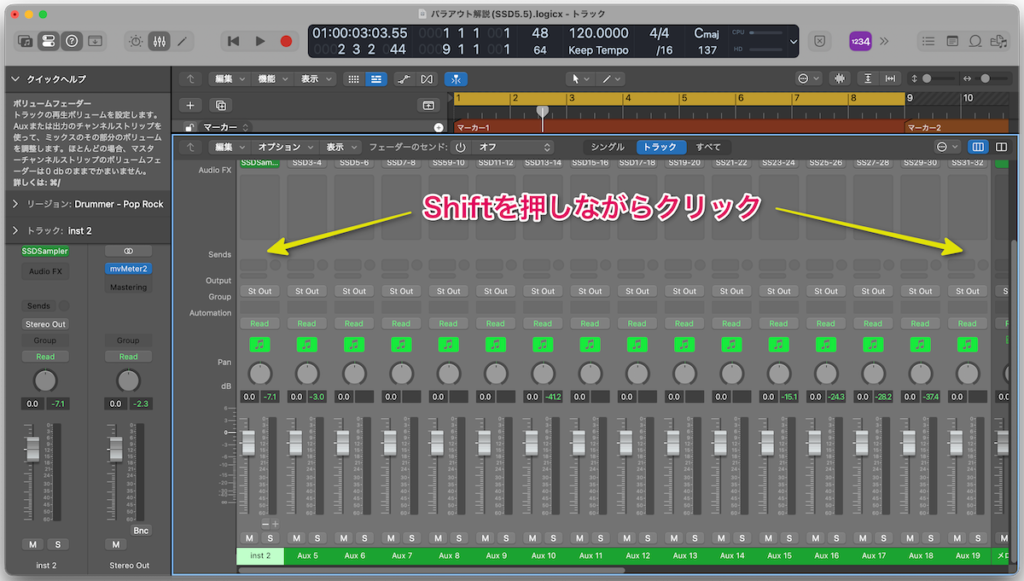Image resolution: width=1024 pixels, height=581 pixels.
Task: Click the horizontal zoom slider at top right
Action: pyautogui.click(x=985, y=78)
